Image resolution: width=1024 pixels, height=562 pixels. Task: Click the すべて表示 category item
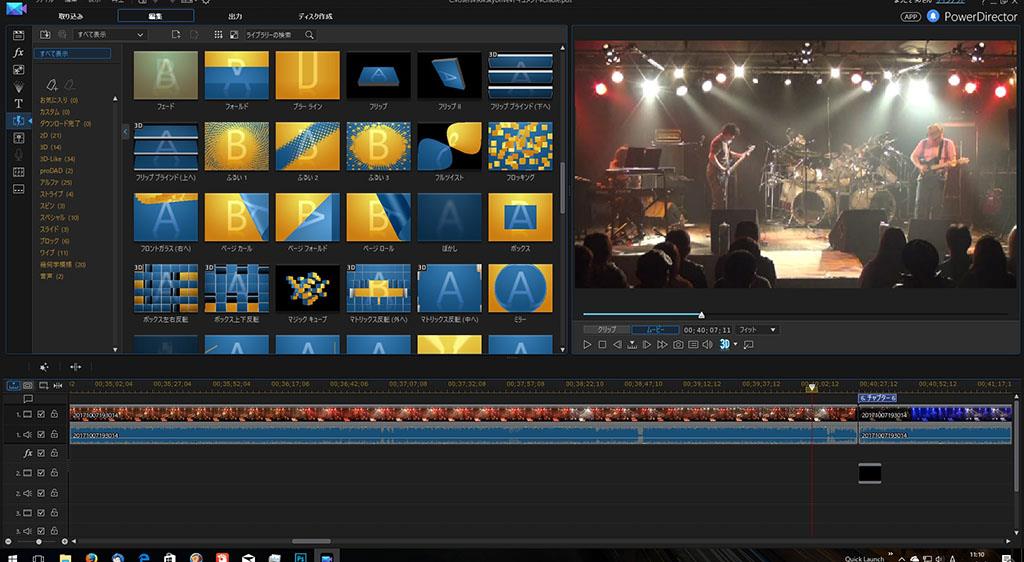pyautogui.click(x=72, y=54)
